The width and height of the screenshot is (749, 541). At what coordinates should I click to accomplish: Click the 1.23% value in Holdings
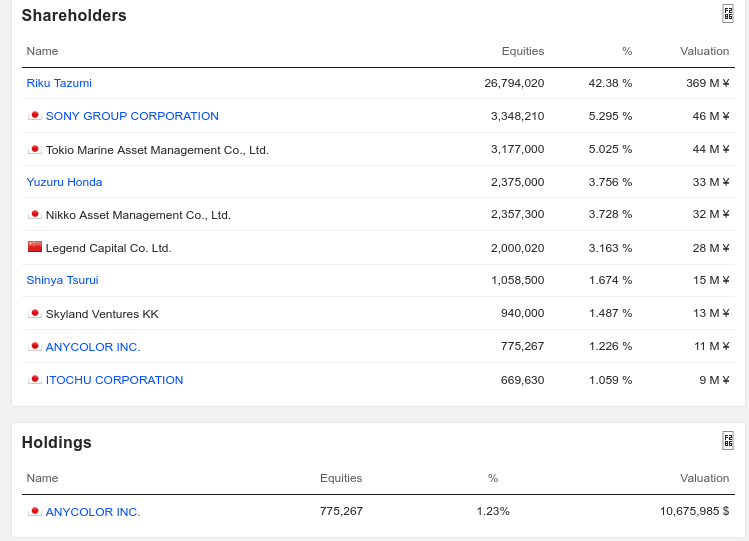click(493, 511)
